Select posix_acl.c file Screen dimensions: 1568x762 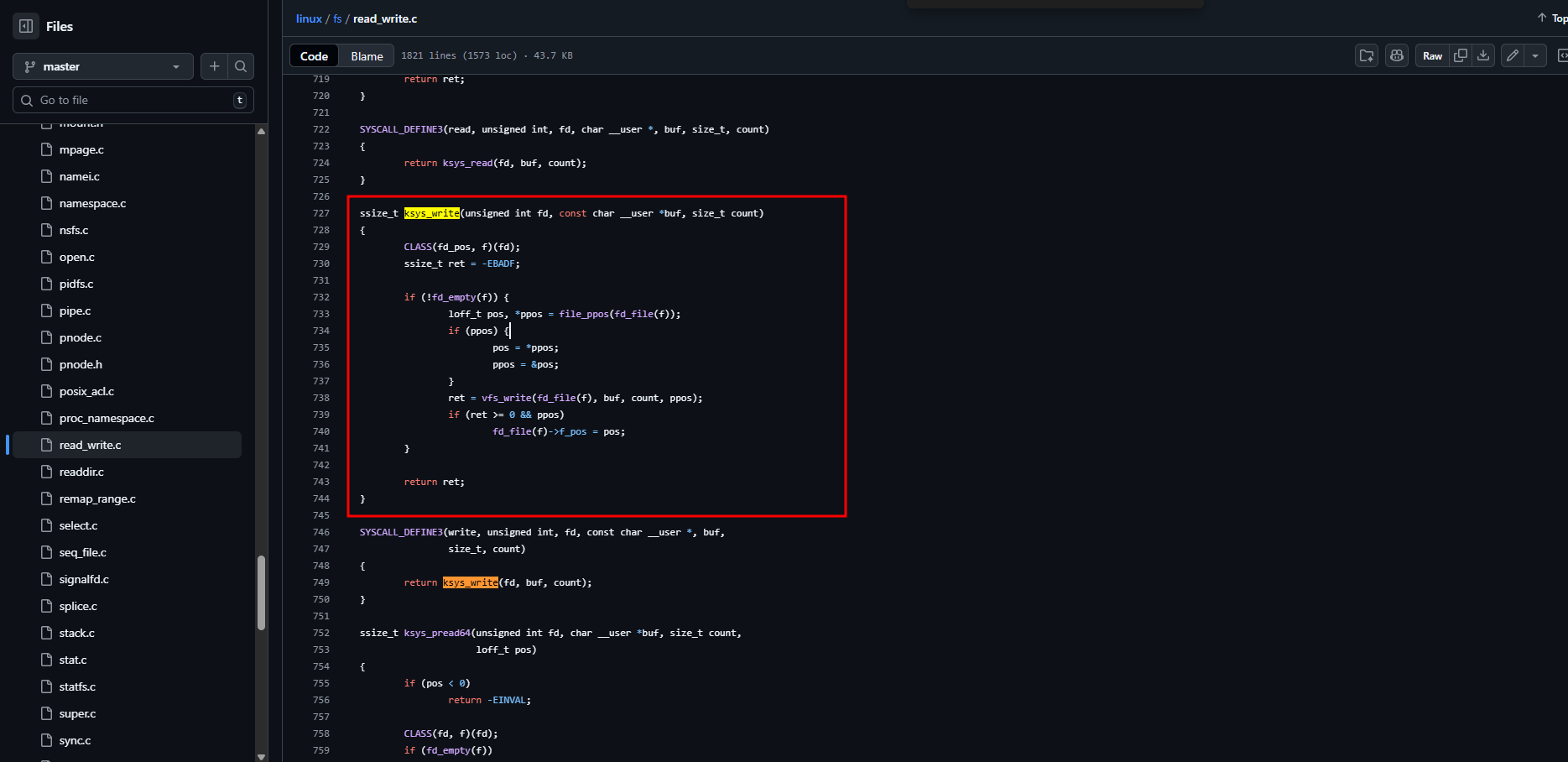(x=86, y=391)
